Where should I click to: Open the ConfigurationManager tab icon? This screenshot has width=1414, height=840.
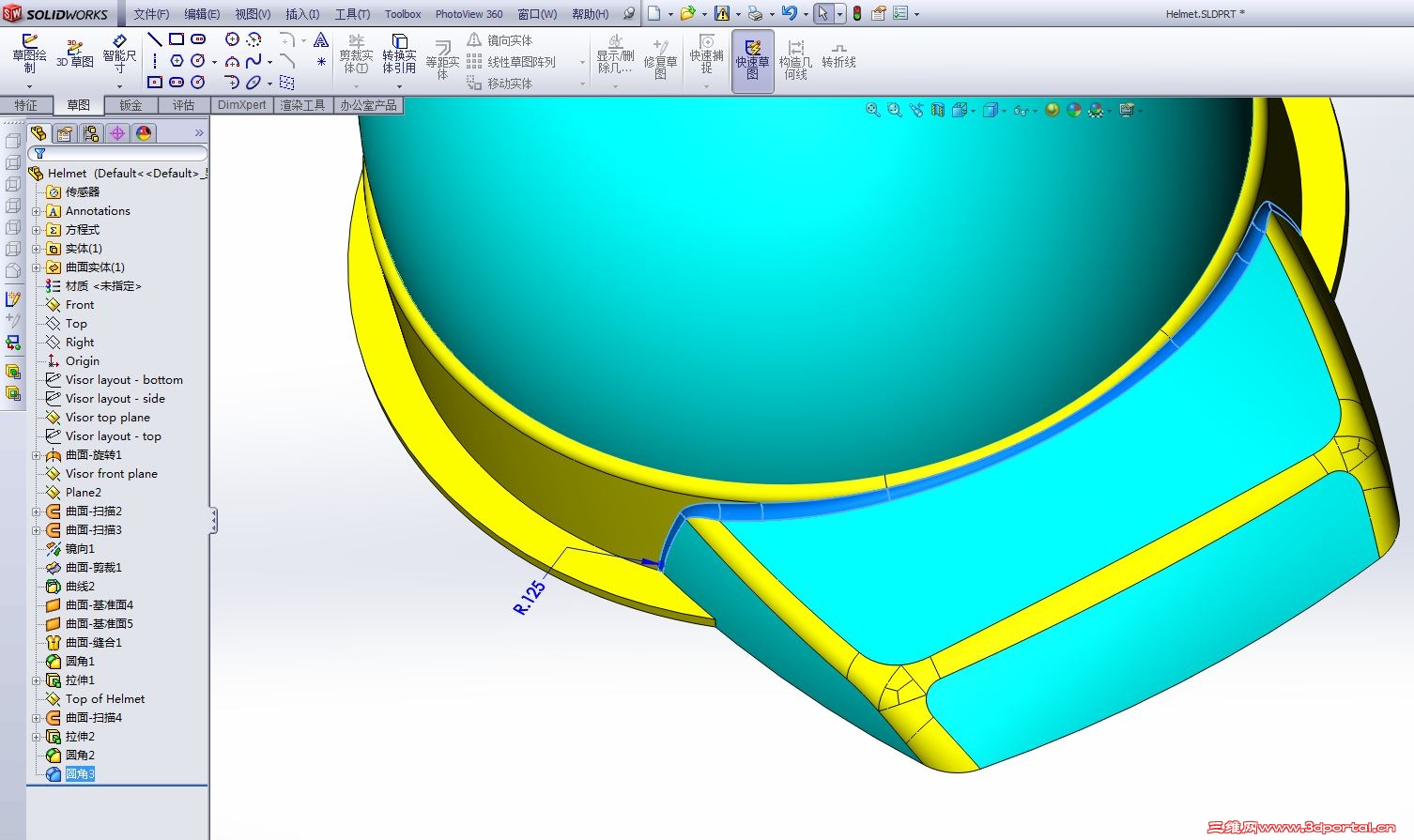click(x=91, y=133)
